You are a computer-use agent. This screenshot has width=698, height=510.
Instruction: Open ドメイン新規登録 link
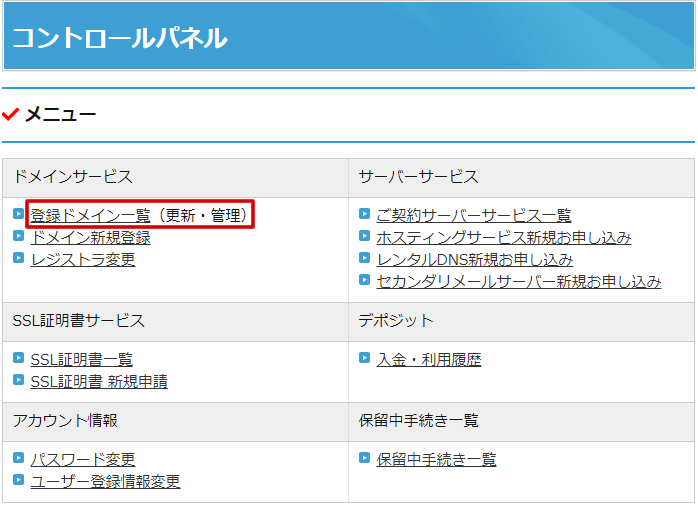[90, 238]
